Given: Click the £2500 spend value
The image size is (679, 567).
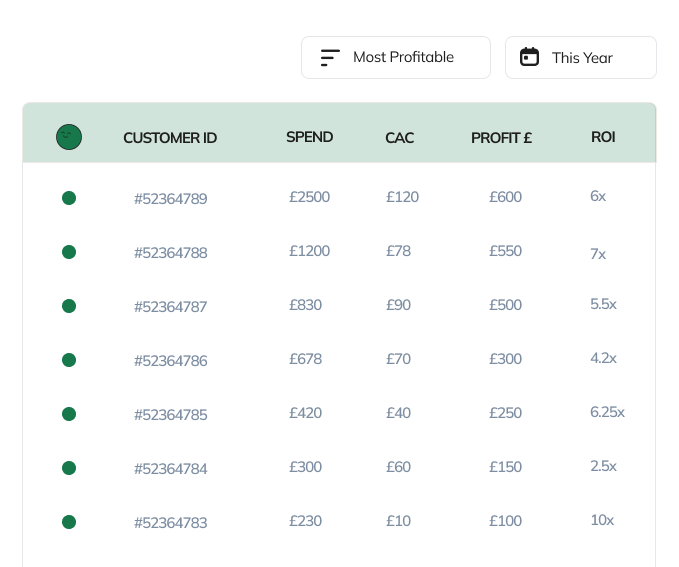Looking at the screenshot, I should 310,197.
